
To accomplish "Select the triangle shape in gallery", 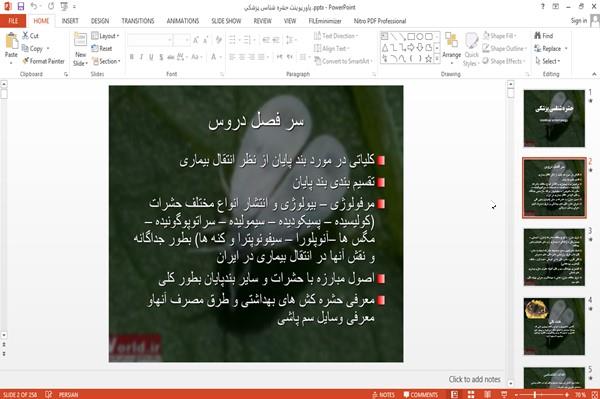I will (x=385, y=47).
